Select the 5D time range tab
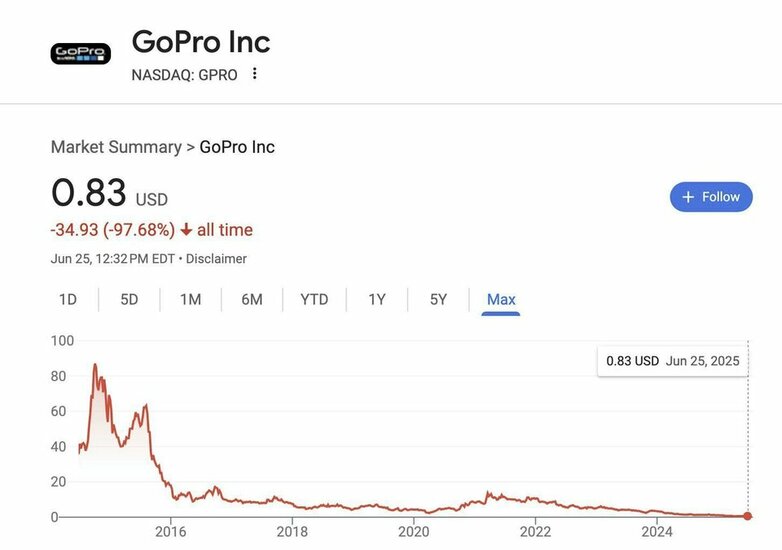The height and width of the screenshot is (550, 782). 129,299
